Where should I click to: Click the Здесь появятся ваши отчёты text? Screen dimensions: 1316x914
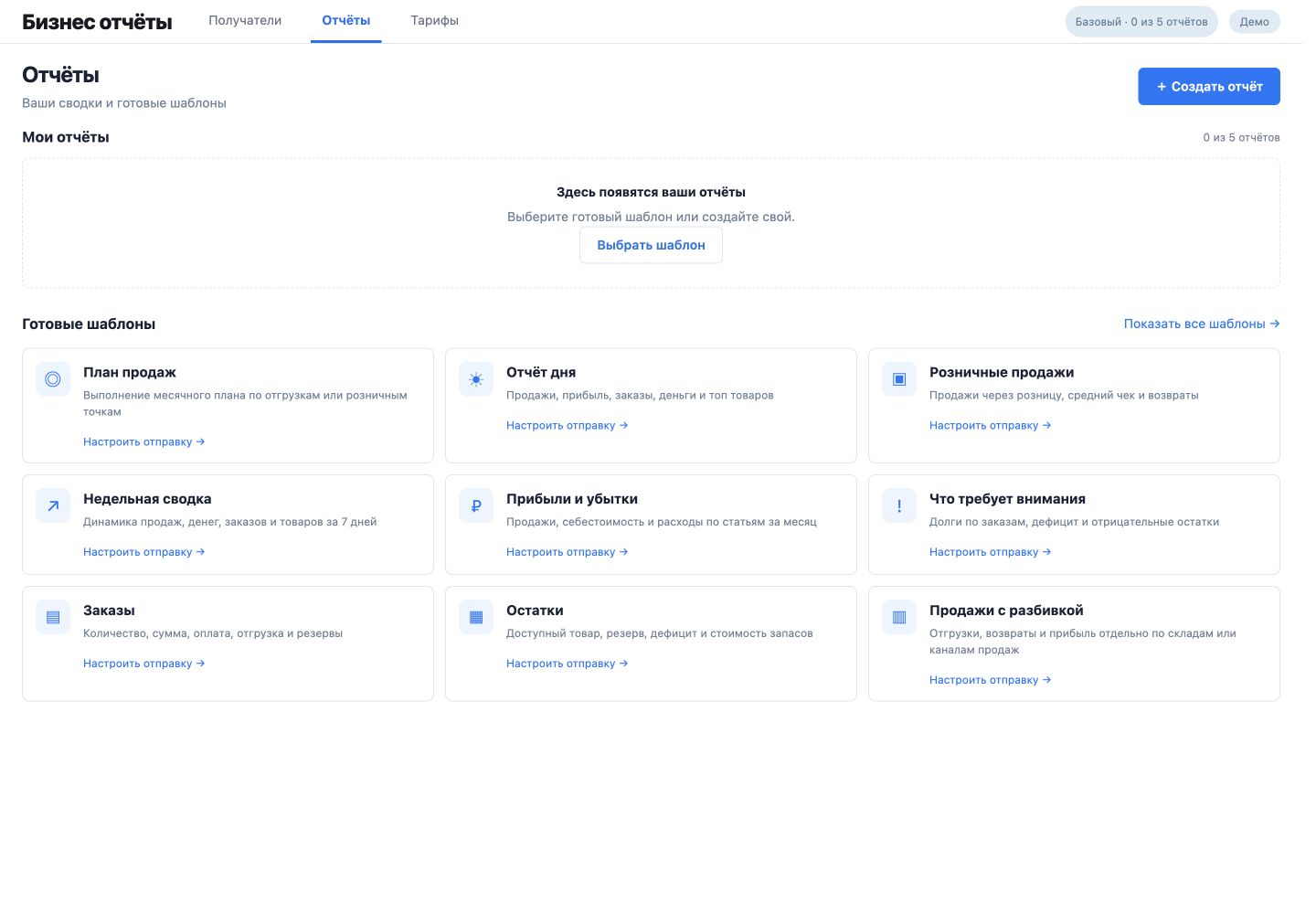click(651, 193)
